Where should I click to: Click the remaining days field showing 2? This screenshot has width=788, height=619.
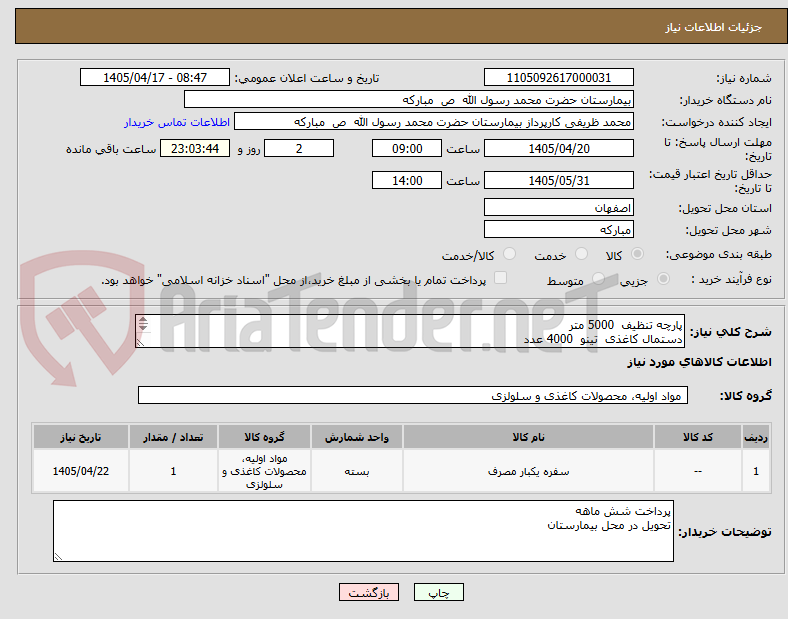pos(299,149)
